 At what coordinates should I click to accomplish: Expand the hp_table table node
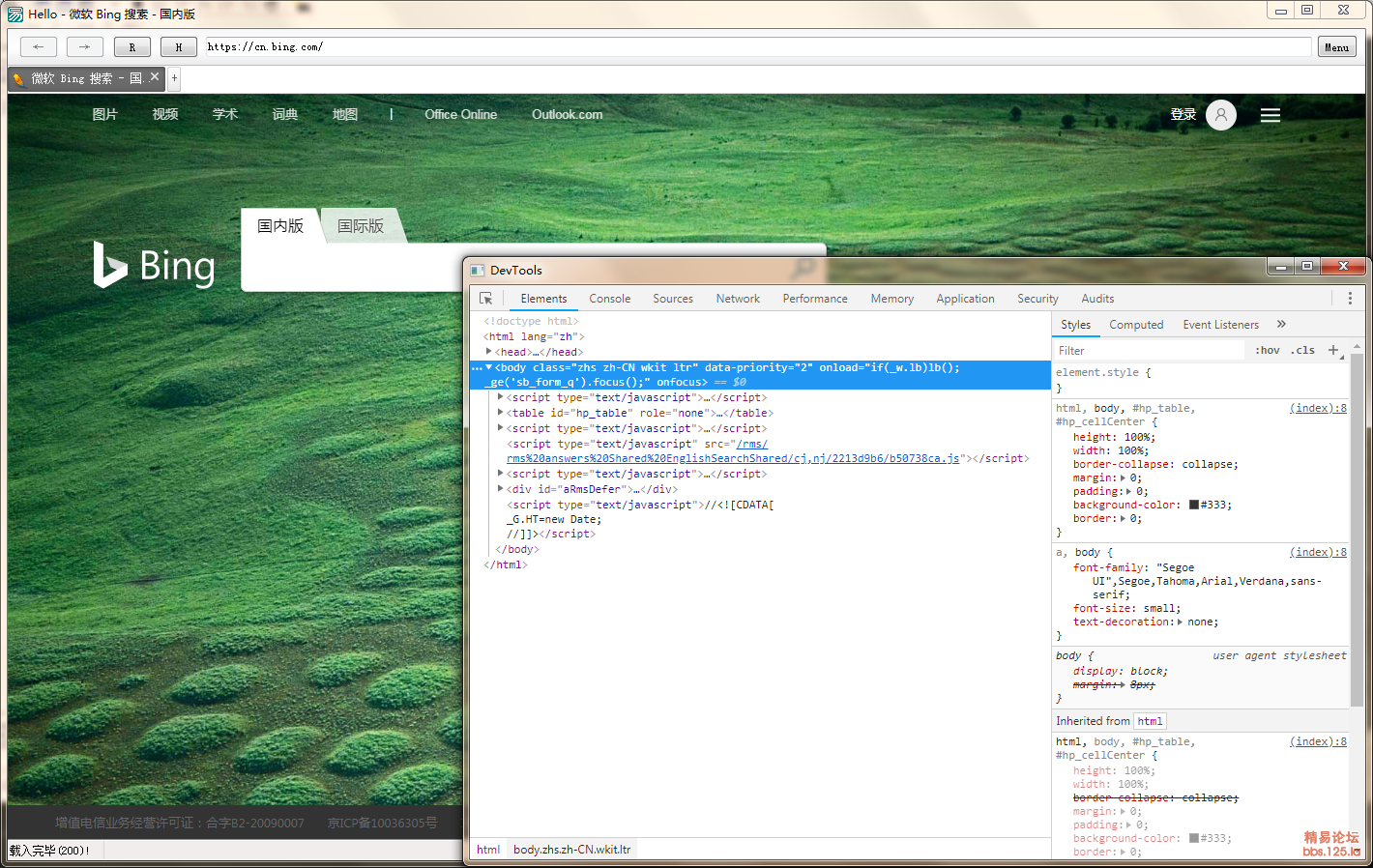pos(501,413)
